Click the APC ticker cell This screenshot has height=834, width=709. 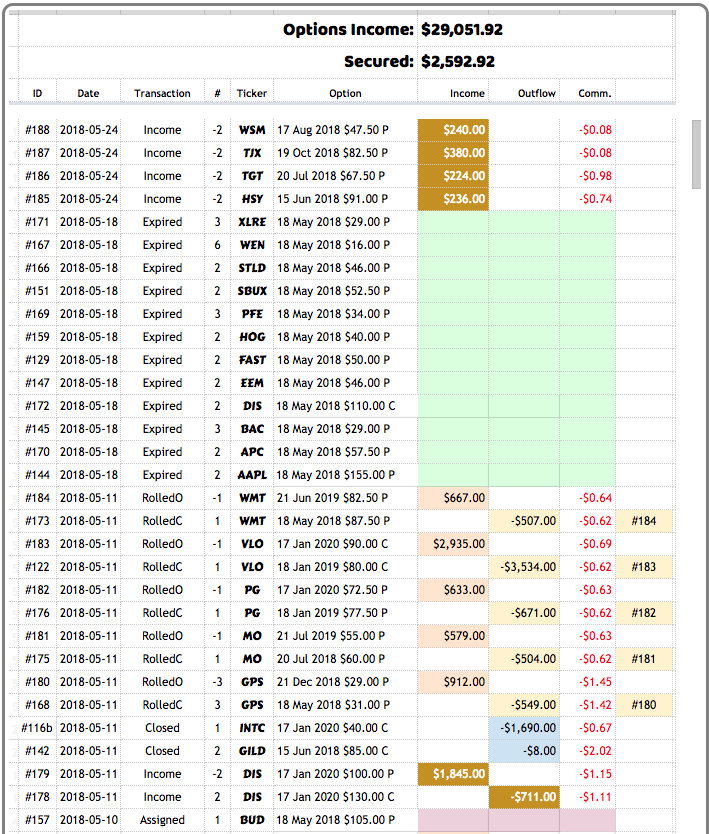pyautogui.click(x=252, y=452)
